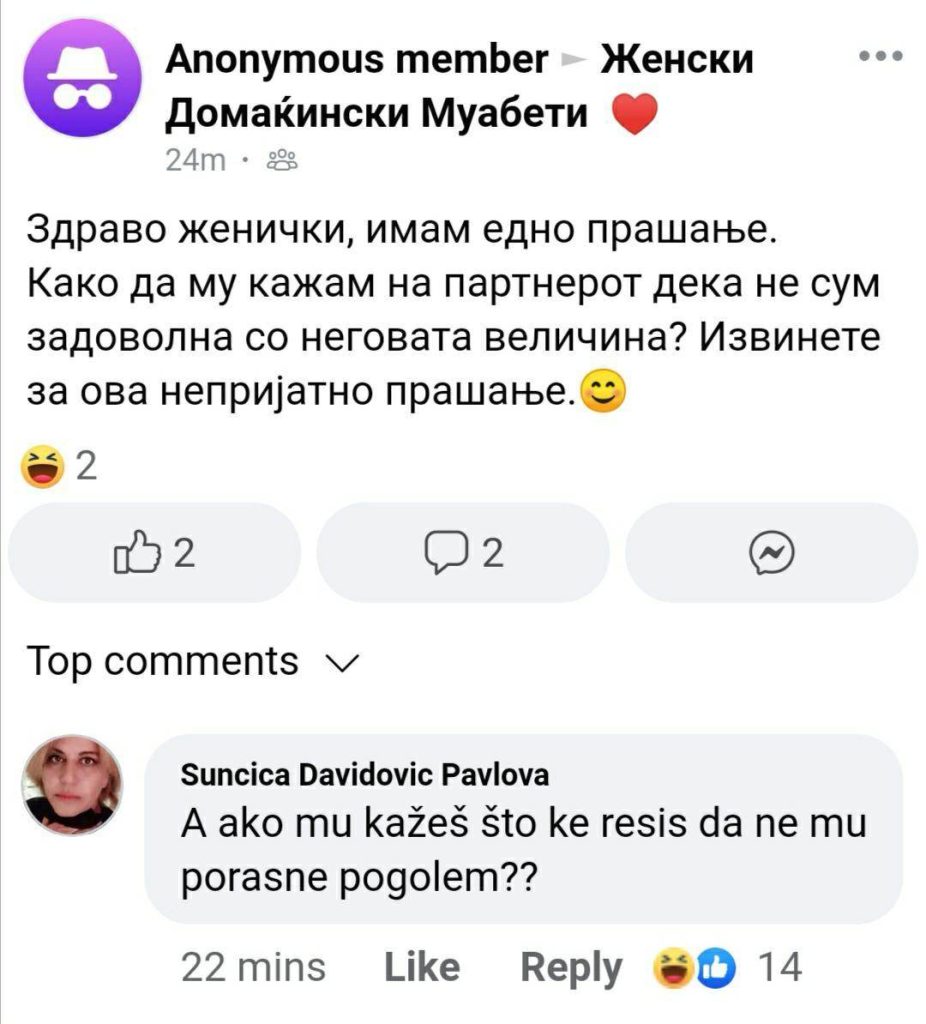Viewport: 926px width, 1024px height.
Task: Click the anonymous member avatar icon
Action: pyautogui.click(x=82, y=78)
